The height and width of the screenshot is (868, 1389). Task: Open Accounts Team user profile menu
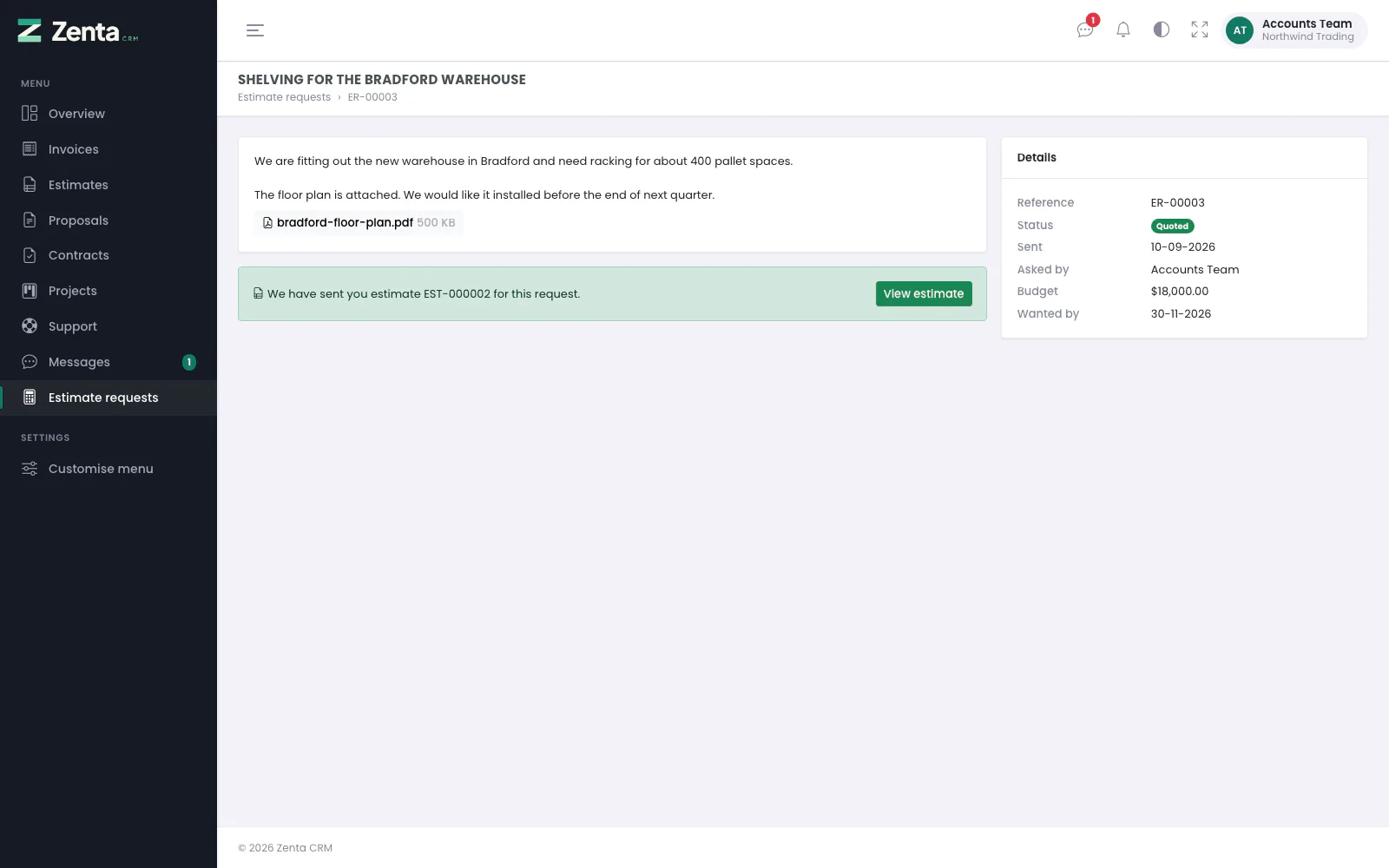[x=1294, y=30]
